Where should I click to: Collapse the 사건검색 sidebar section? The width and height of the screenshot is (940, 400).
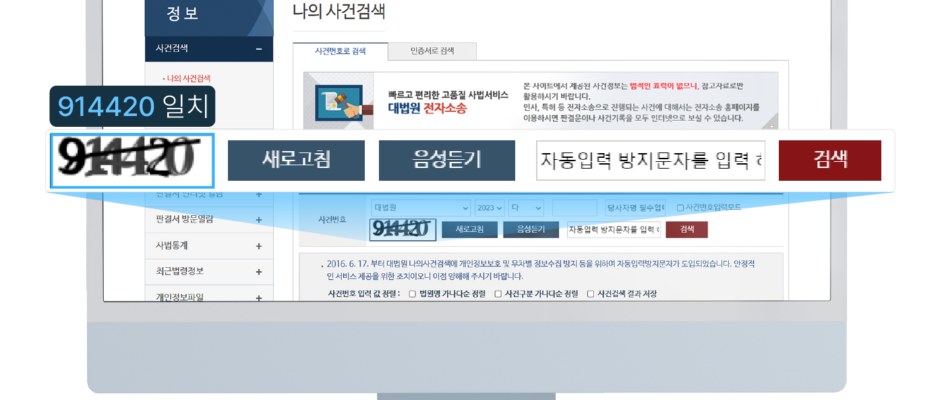pyautogui.click(x=258, y=49)
